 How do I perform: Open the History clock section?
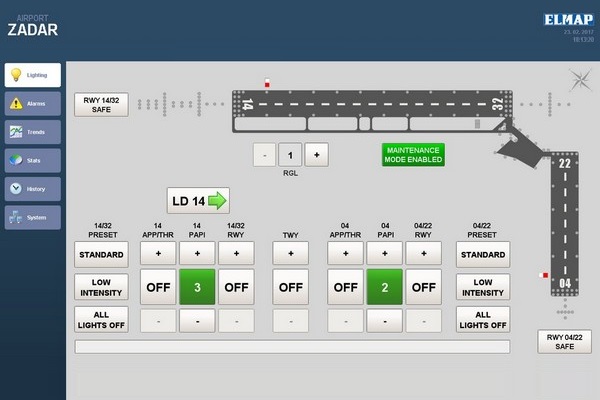click(x=33, y=188)
